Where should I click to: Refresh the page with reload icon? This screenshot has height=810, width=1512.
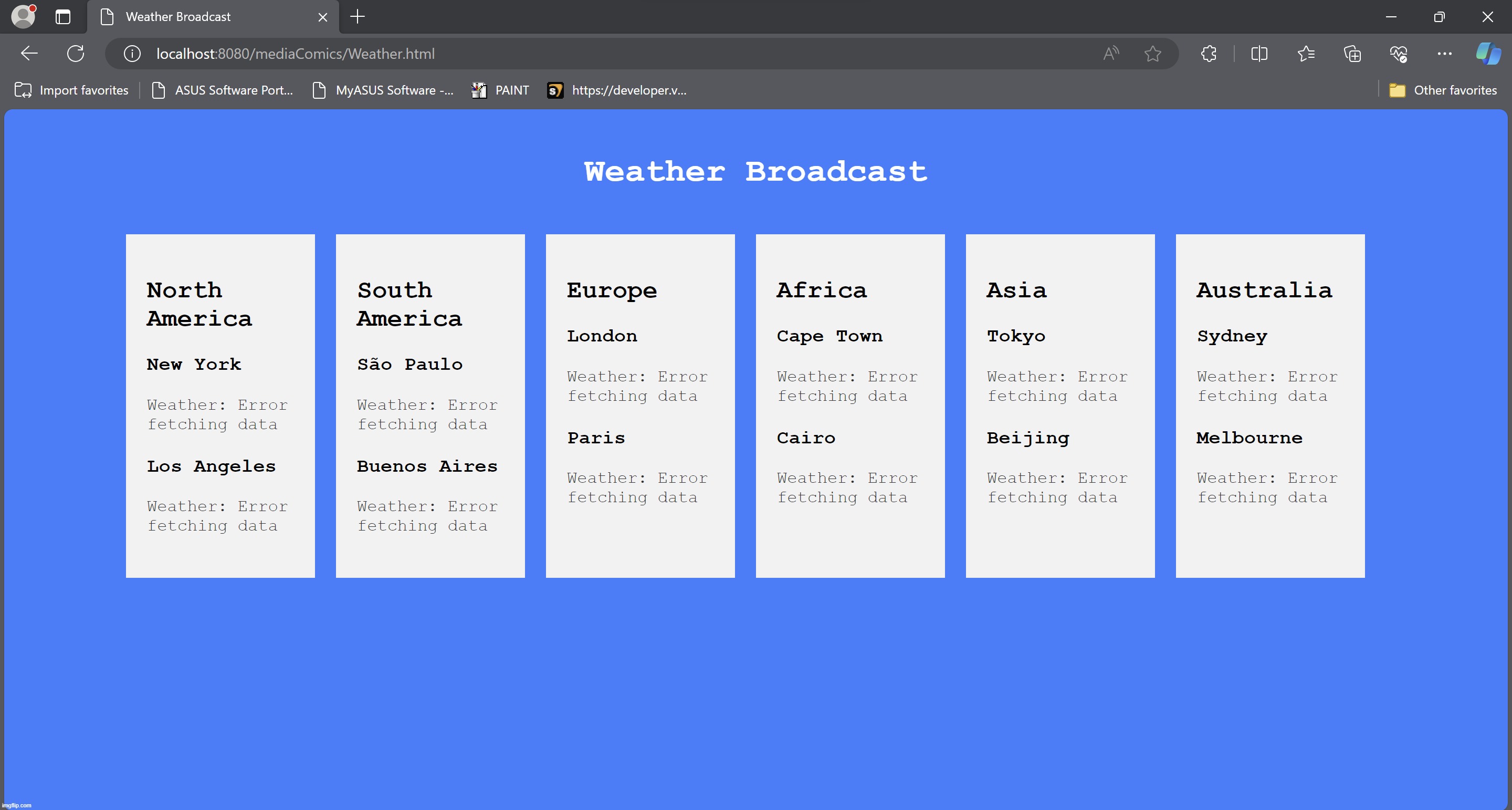[76, 54]
